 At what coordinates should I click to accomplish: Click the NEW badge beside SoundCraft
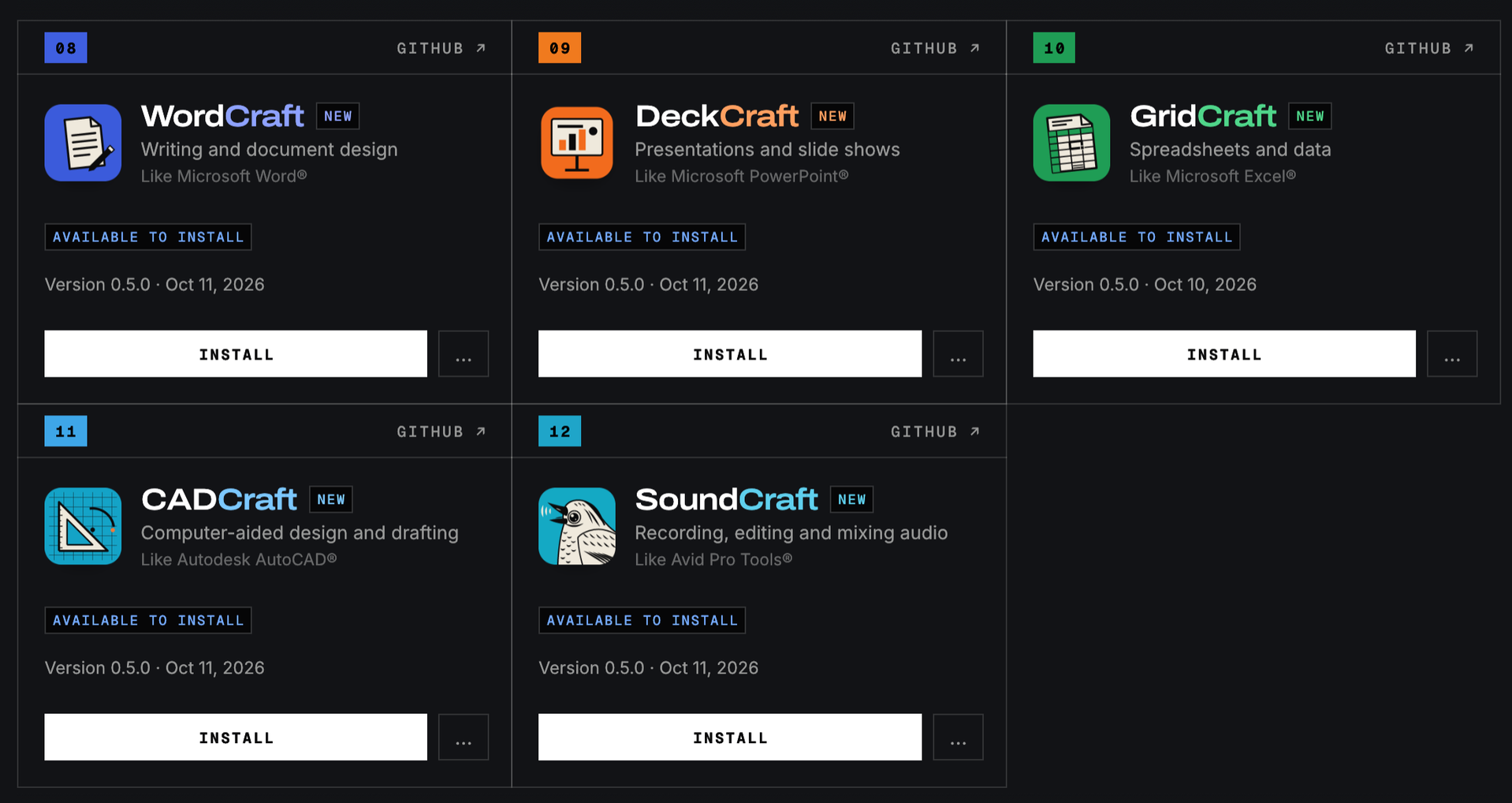[x=852, y=499]
